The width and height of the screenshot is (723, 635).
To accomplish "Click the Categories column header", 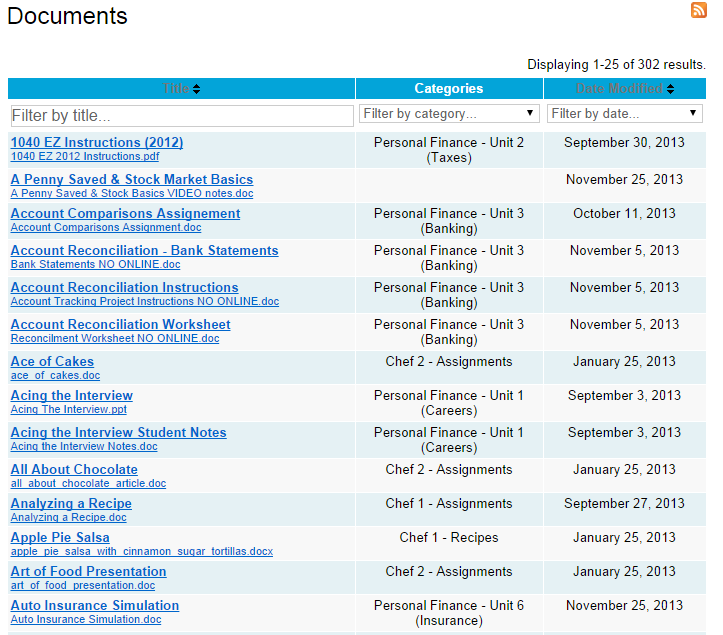I will [449, 89].
